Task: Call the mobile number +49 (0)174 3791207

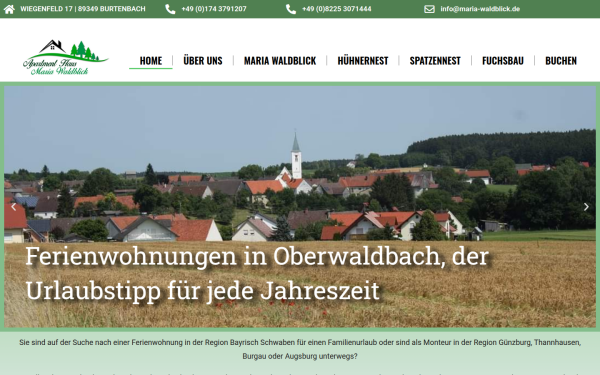Action: (214, 9)
